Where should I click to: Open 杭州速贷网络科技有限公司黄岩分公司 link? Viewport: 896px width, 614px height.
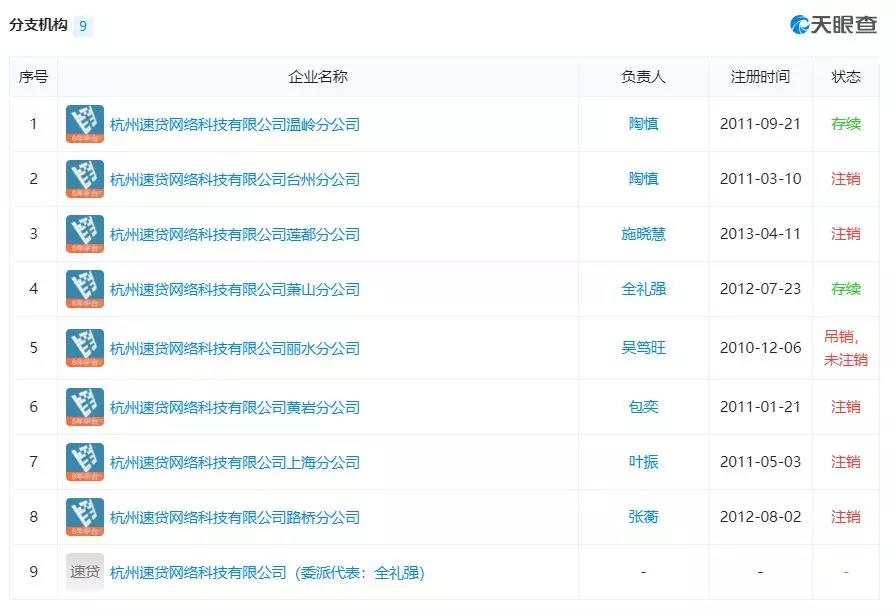(235, 408)
